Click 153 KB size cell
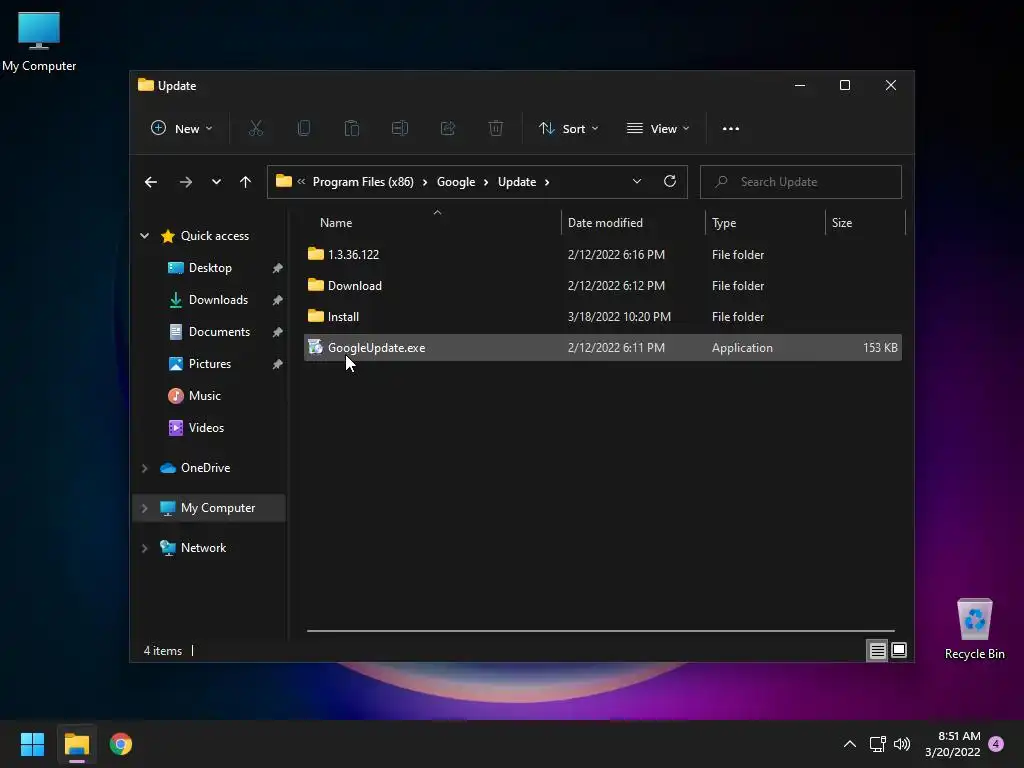Image resolution: width=1024 pixels, height=768 pixels. click(x=880, y=347)
